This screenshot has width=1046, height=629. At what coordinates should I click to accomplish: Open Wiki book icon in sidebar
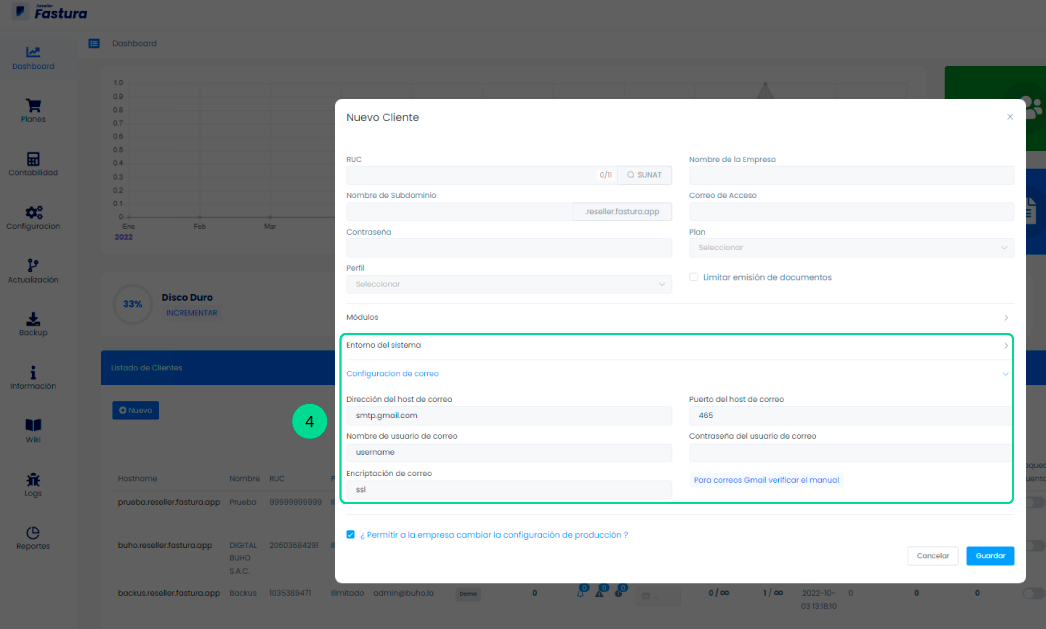coord(33,425)
